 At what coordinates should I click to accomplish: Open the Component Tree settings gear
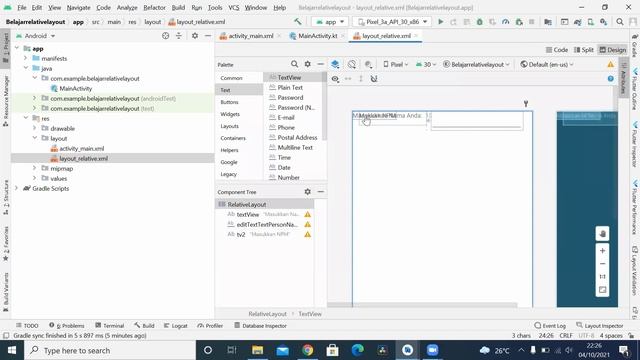[x=307, y=191]
